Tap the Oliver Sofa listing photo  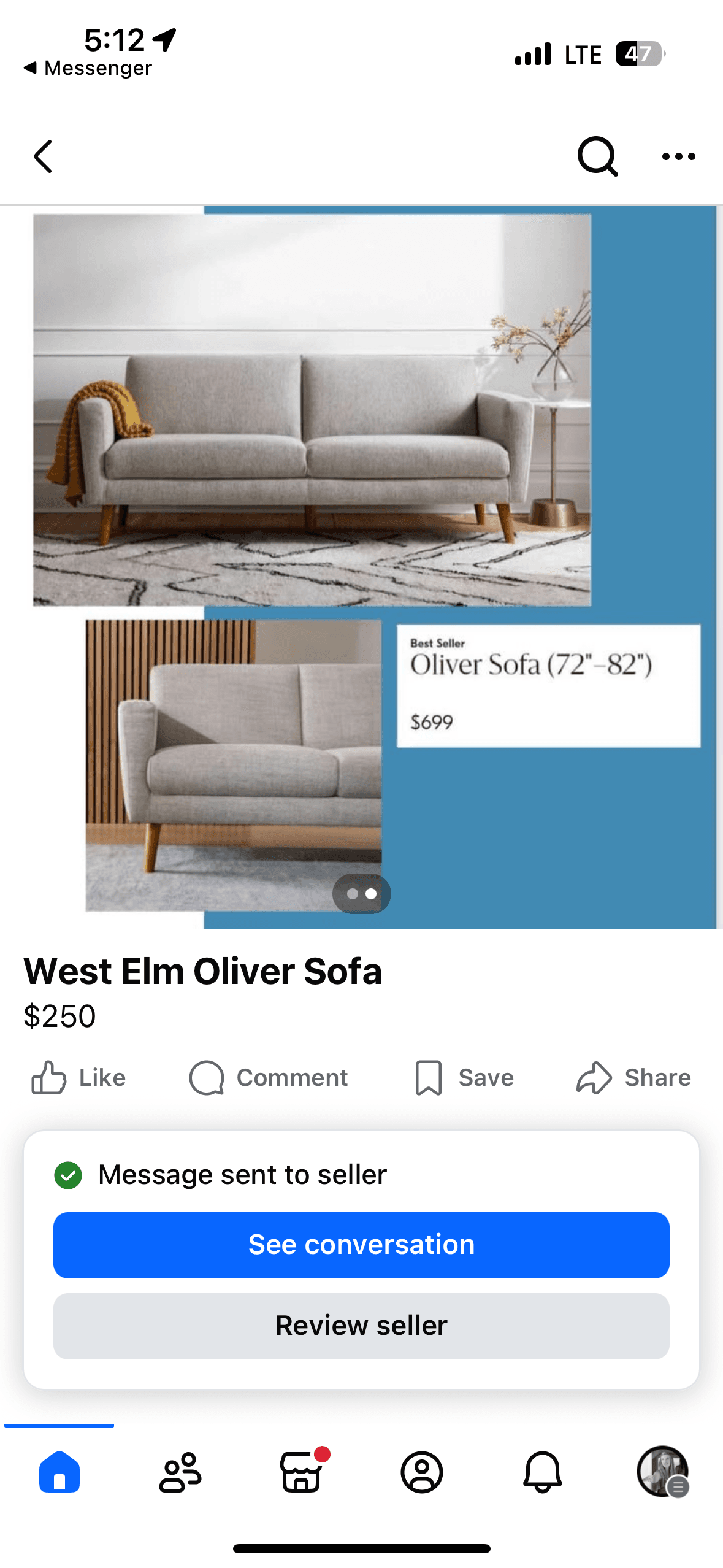pyautogui.click(x=361, y=567)
